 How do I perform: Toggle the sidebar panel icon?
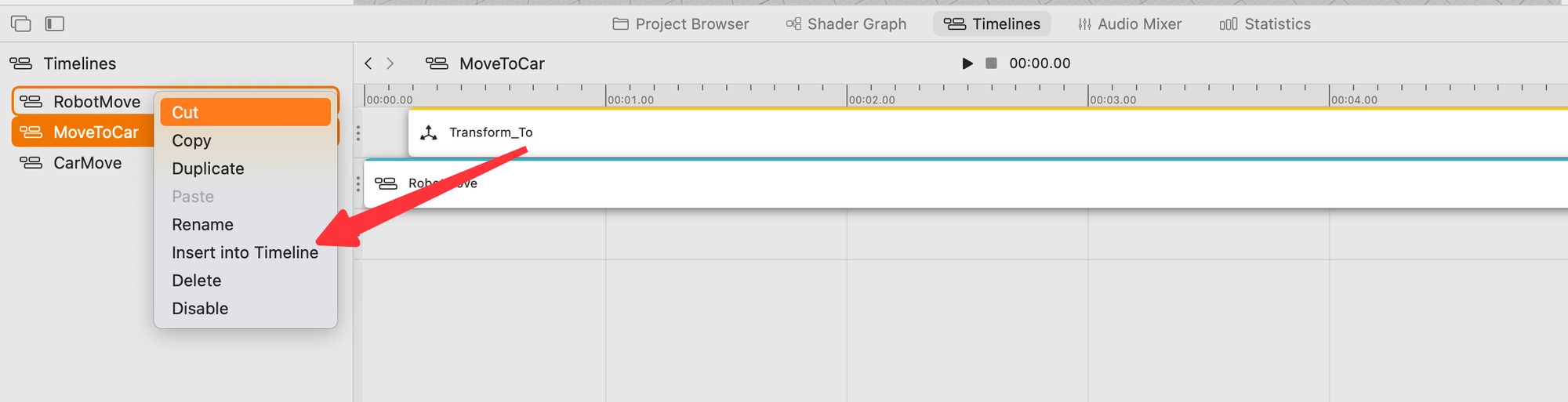(55, 24)
